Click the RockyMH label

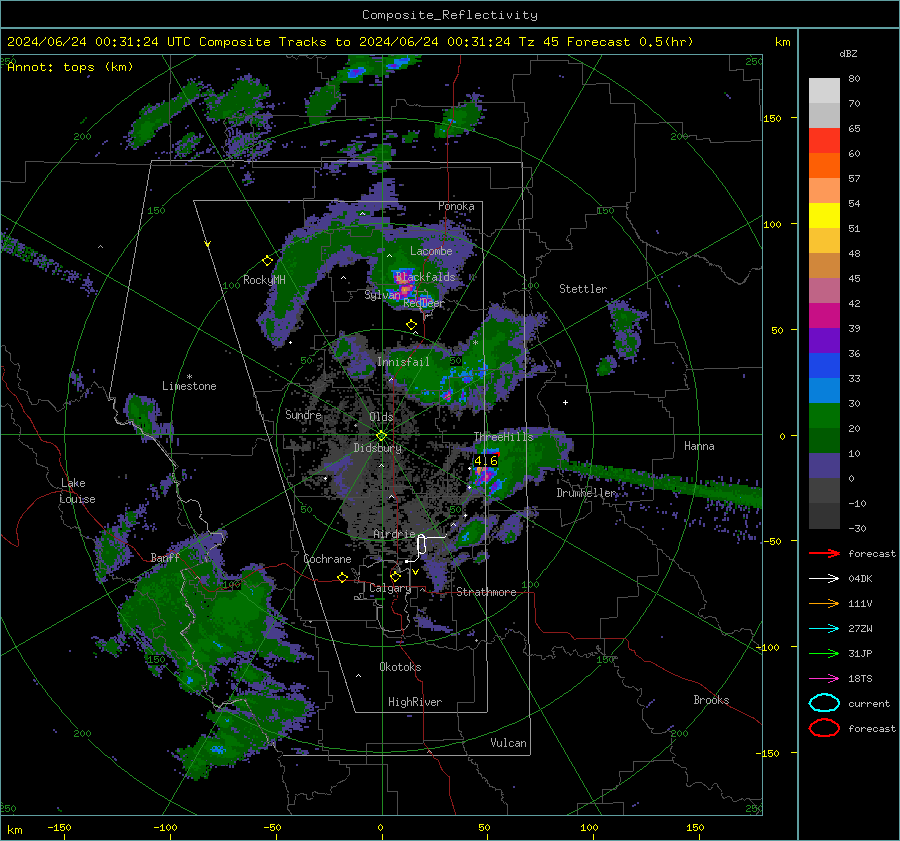coord(264,280)
